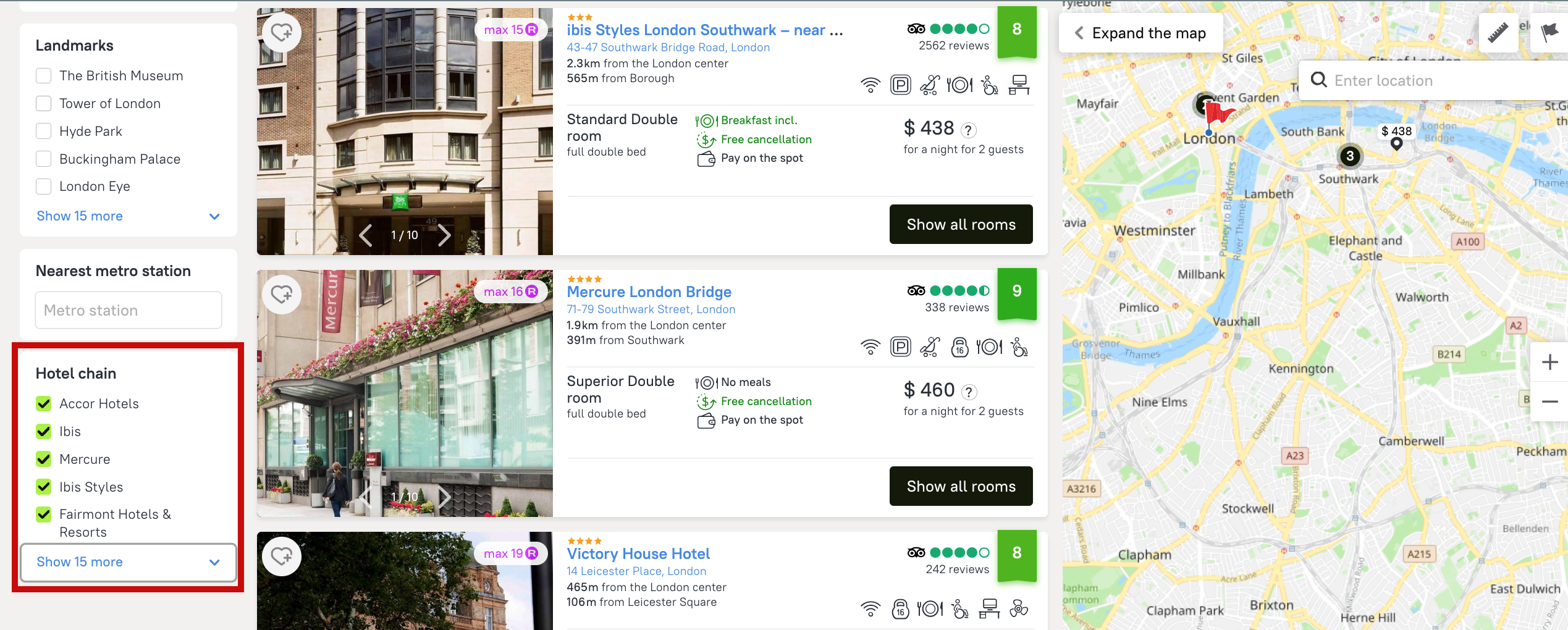The width and height of the screenshot is (1568, 630).
Task: Open the 71-79 Southwark Street address link
Action: [651, 309]
